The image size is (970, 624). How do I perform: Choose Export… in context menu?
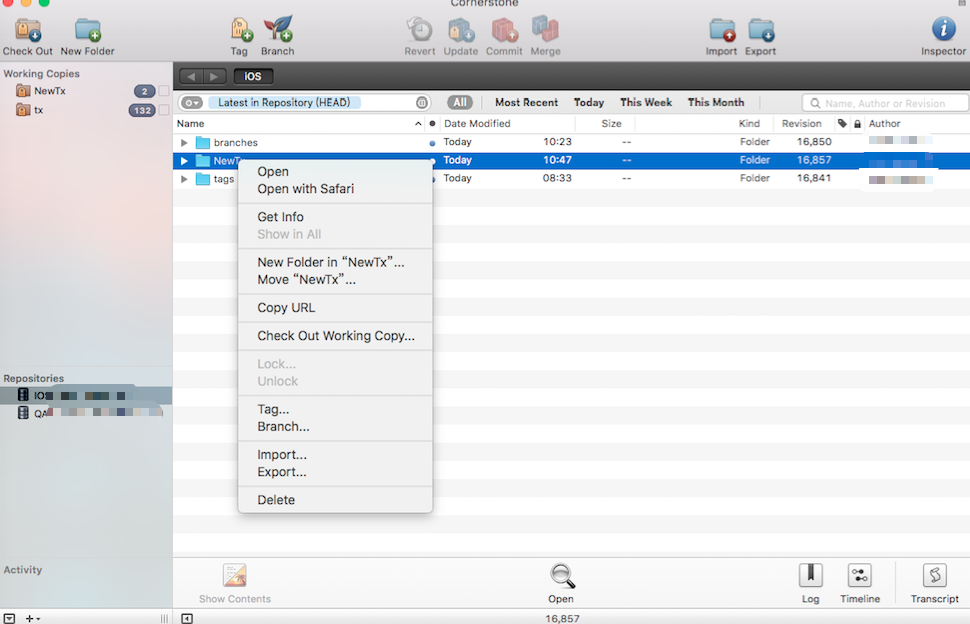click(335, 472)
